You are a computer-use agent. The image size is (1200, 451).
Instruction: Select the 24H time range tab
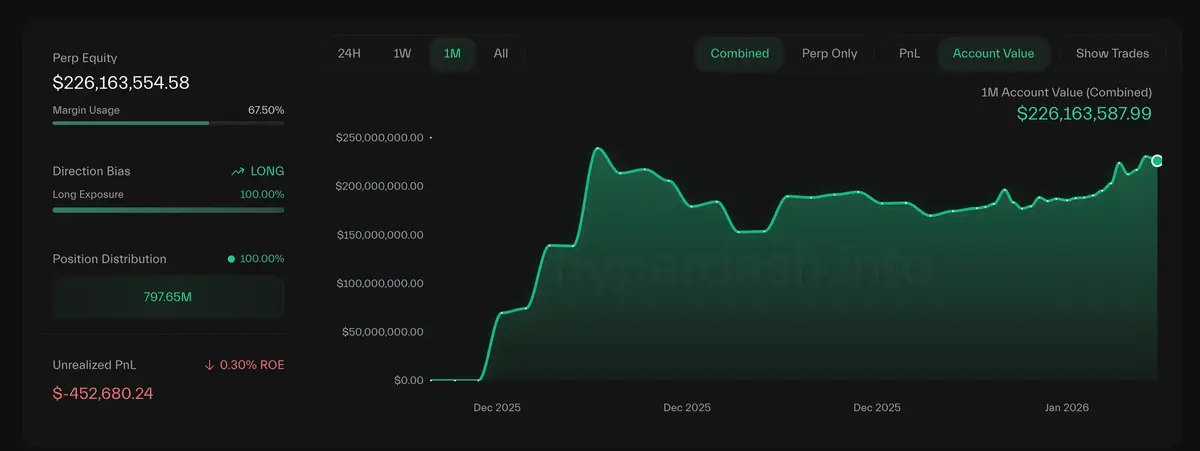[349, 53]
